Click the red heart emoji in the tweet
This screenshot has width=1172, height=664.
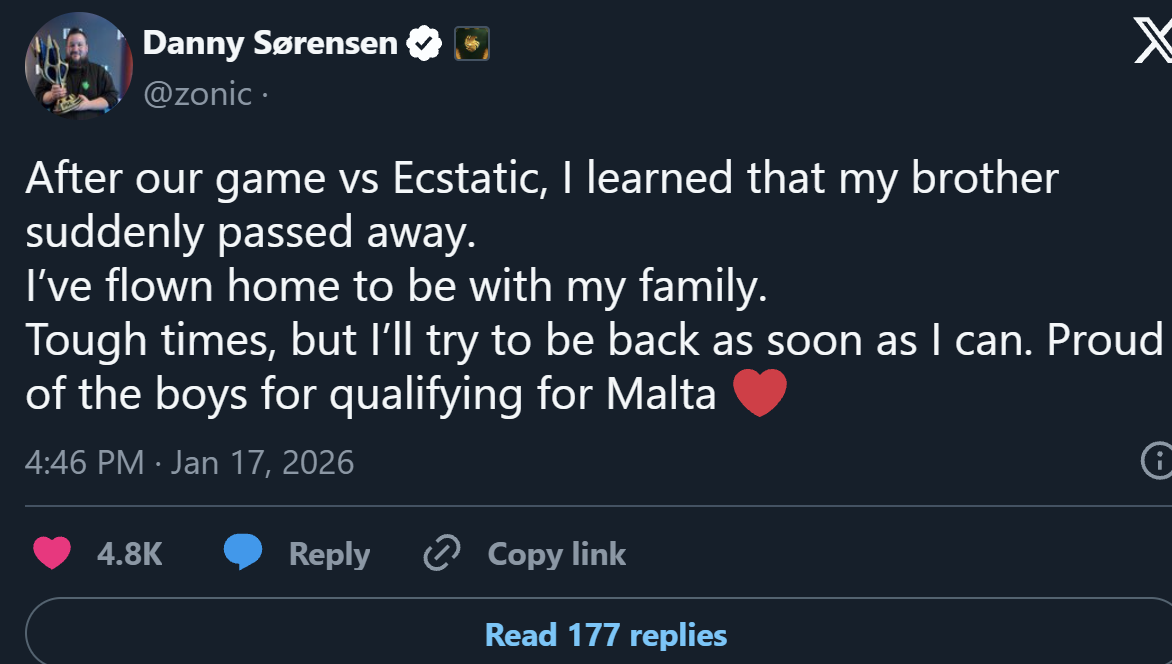(x=760, y=393)
